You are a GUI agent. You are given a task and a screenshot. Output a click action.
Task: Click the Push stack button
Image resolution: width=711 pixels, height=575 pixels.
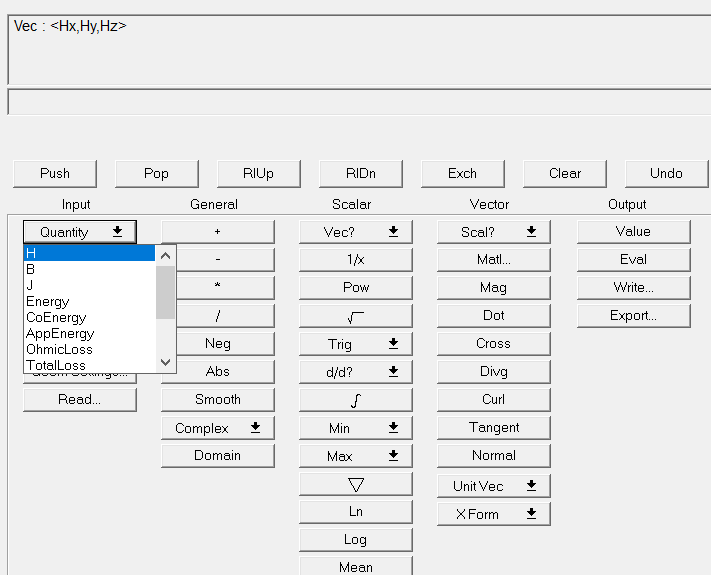(55, 173)
